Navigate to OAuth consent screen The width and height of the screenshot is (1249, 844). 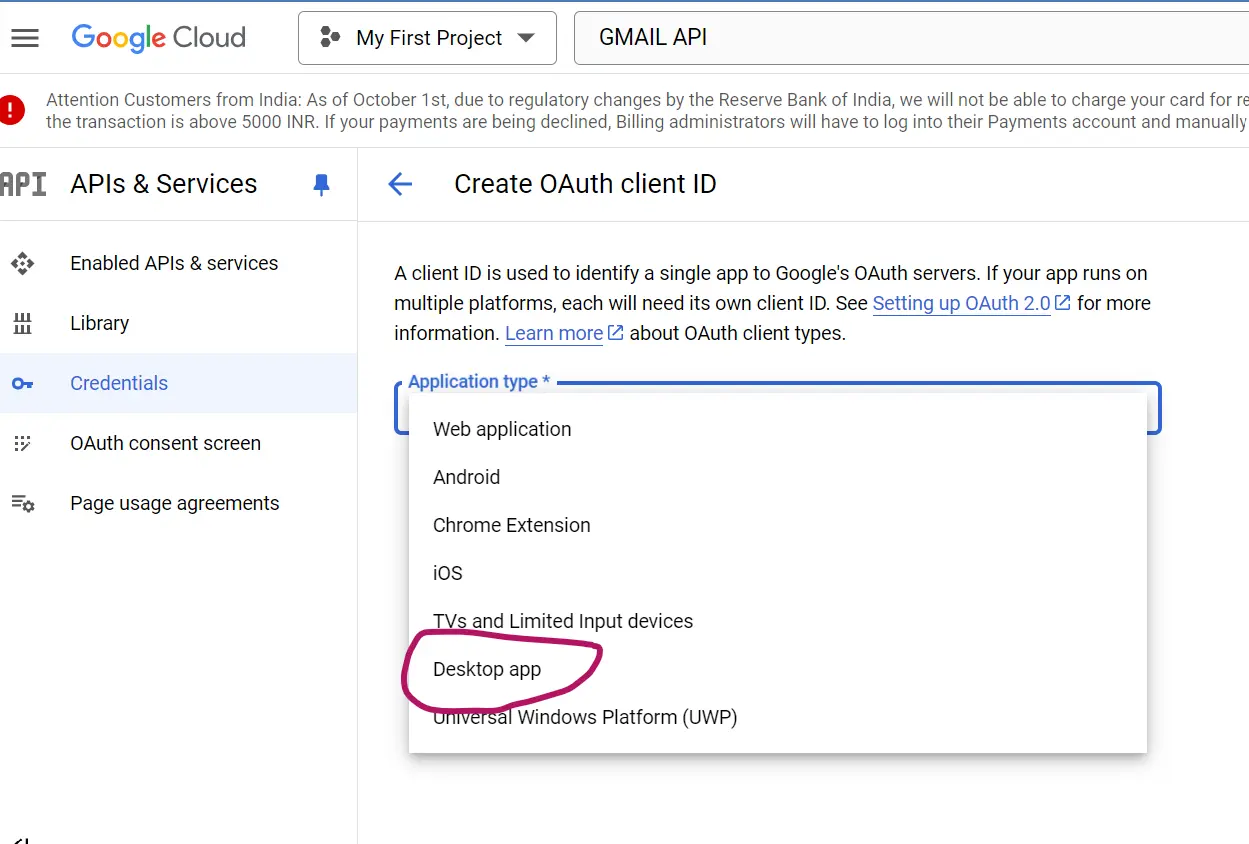178,443
